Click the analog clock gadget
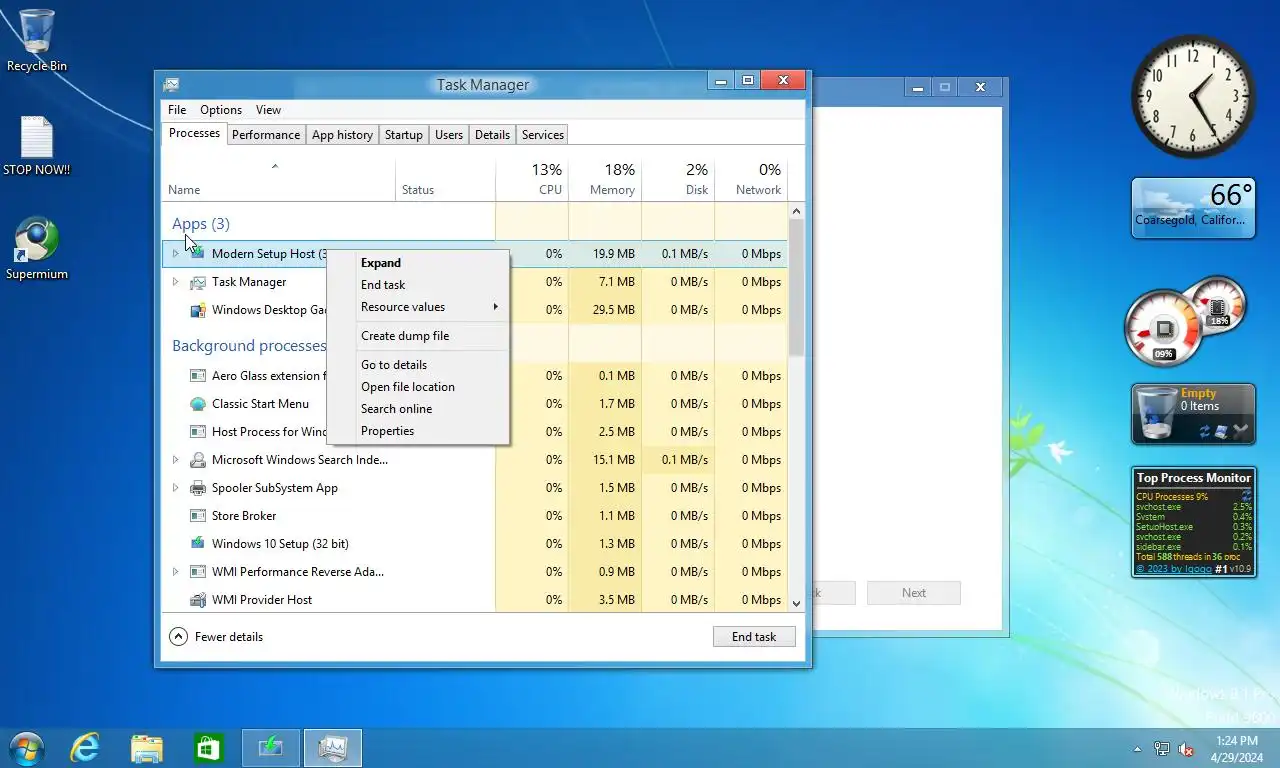Screen dimensions: 1280x768 click(x=1193, y=96)
